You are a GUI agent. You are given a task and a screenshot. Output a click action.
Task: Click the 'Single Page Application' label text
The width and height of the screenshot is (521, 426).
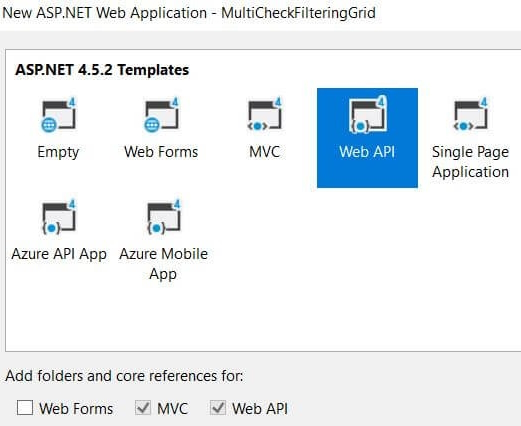[471, 162]
